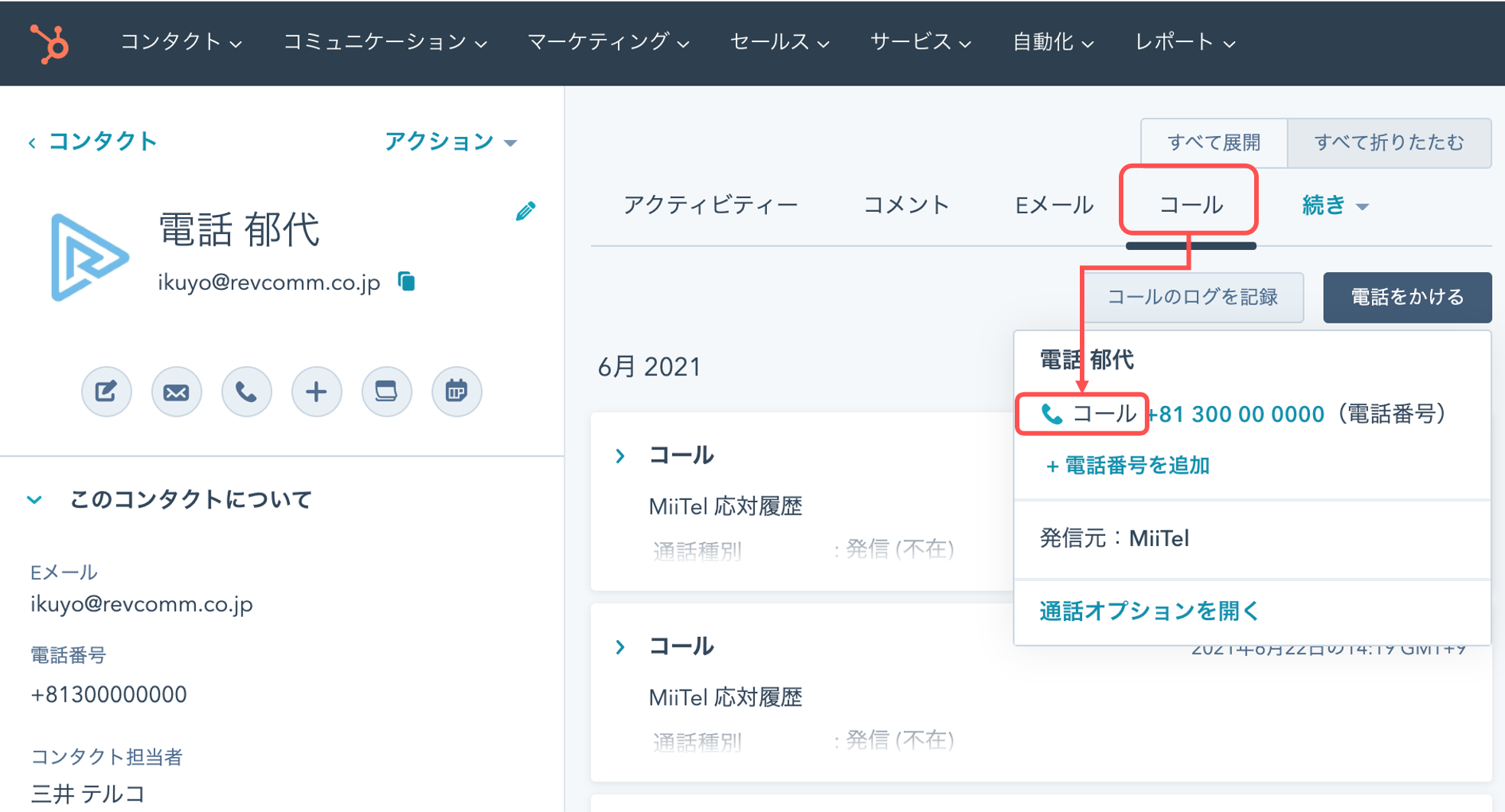Viewport: 1505px width, 812px height.
Task: Click the 電話番号を追加 link
Action: pyautogui.click(x=1127, y=466)
